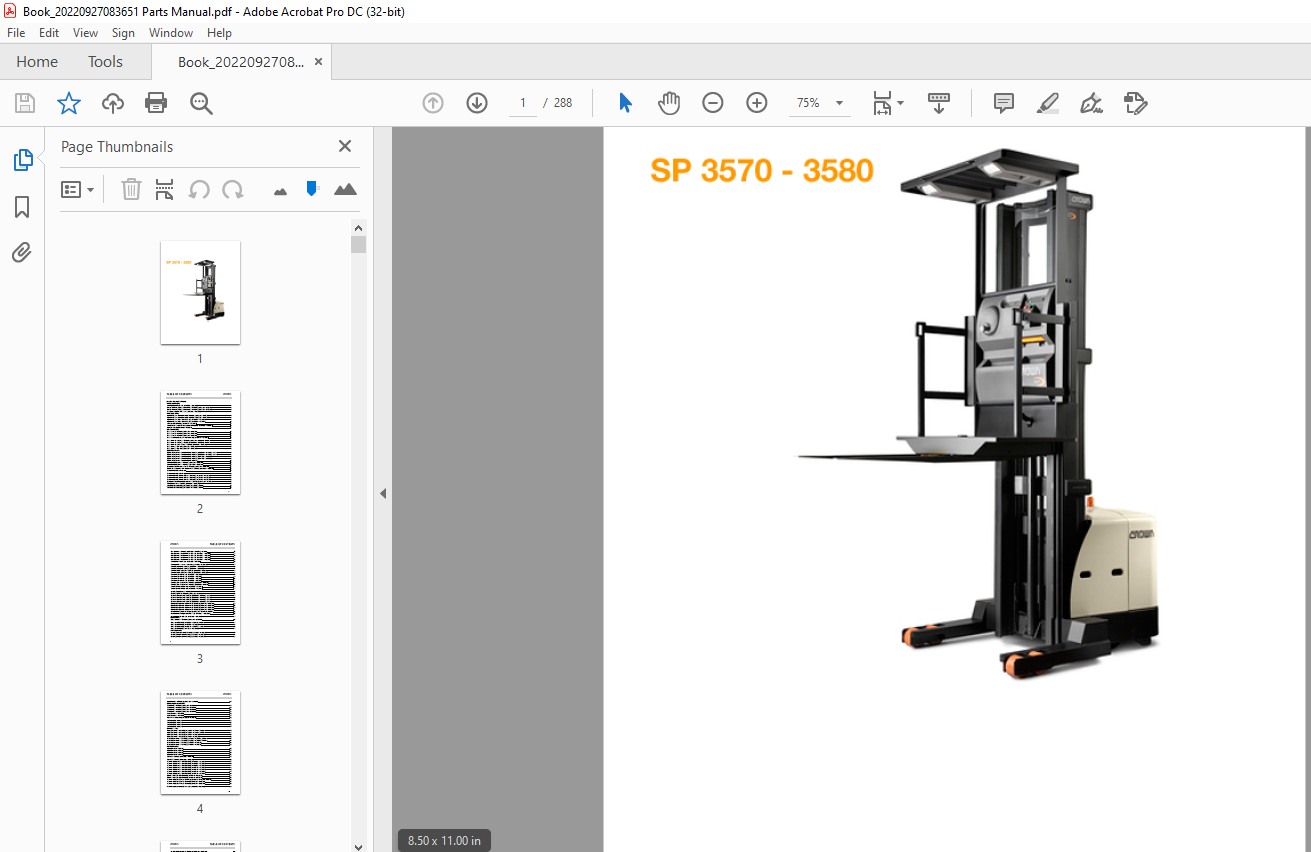Screen dimensions: 1311x852
Task: Open the Find text magnifier tool
Action: tap(202, 103)
